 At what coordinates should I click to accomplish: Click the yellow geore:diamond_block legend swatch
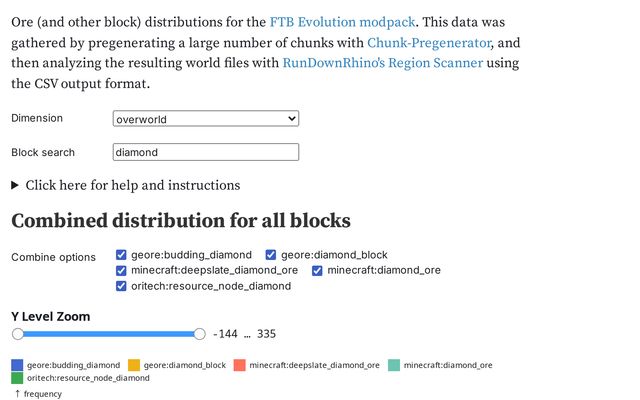[x=134, y=365]
